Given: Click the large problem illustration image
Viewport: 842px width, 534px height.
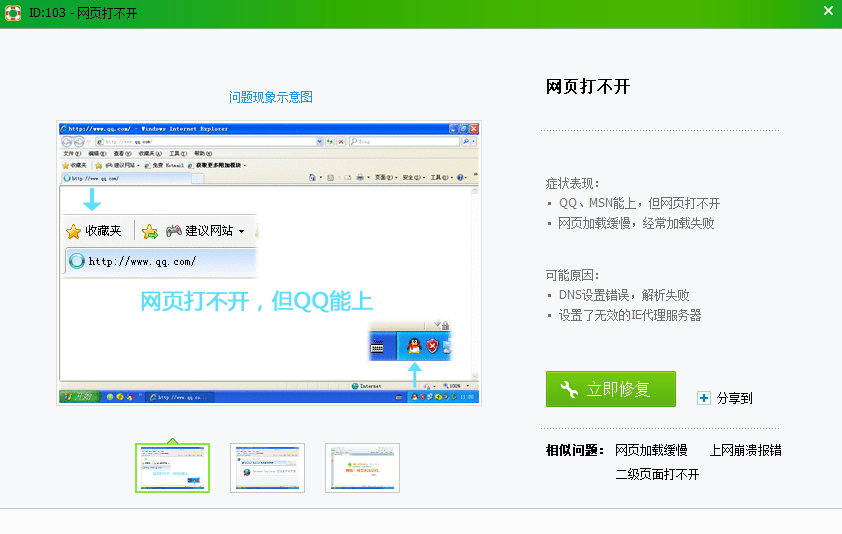Looking at the screenshot, I should pyautogui.click(x=268, y=263).
